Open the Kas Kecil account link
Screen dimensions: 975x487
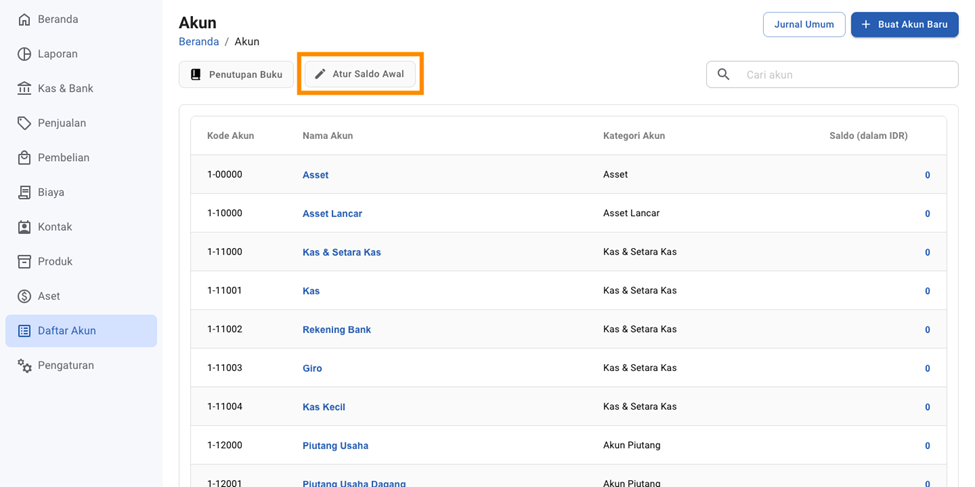tap(324, 407)
